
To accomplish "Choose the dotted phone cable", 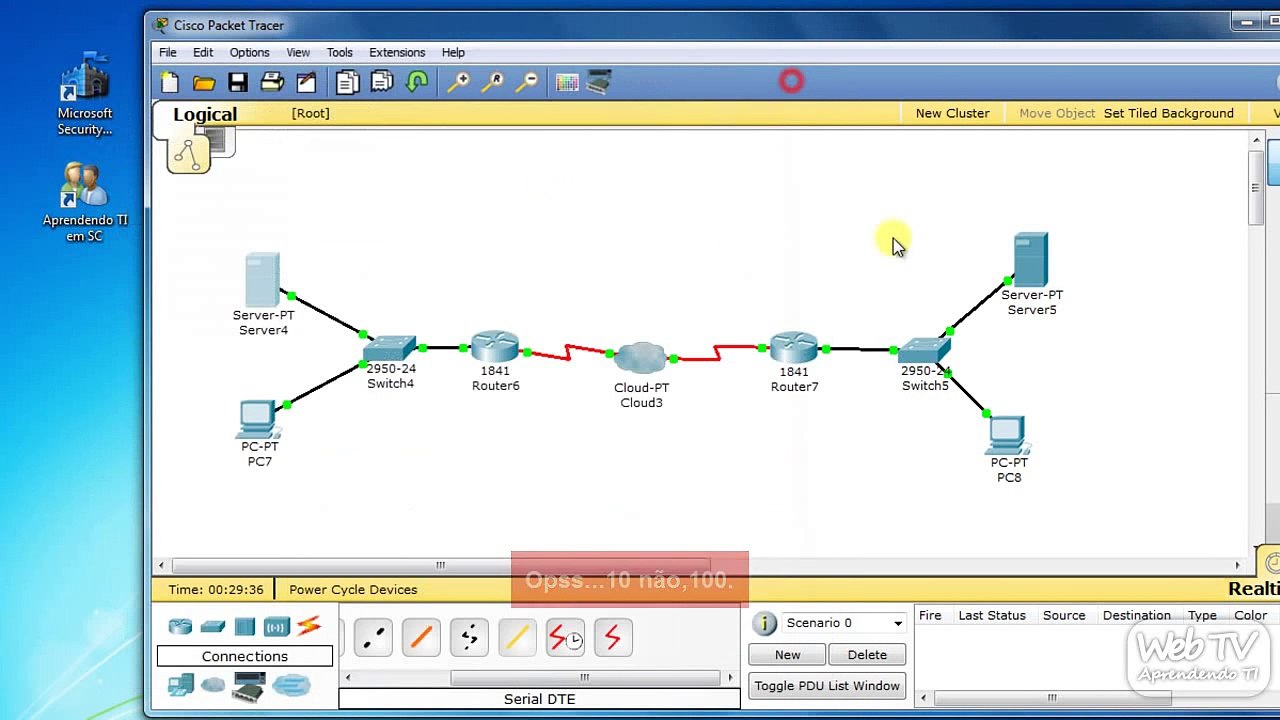I will click(x=469, y=638).
